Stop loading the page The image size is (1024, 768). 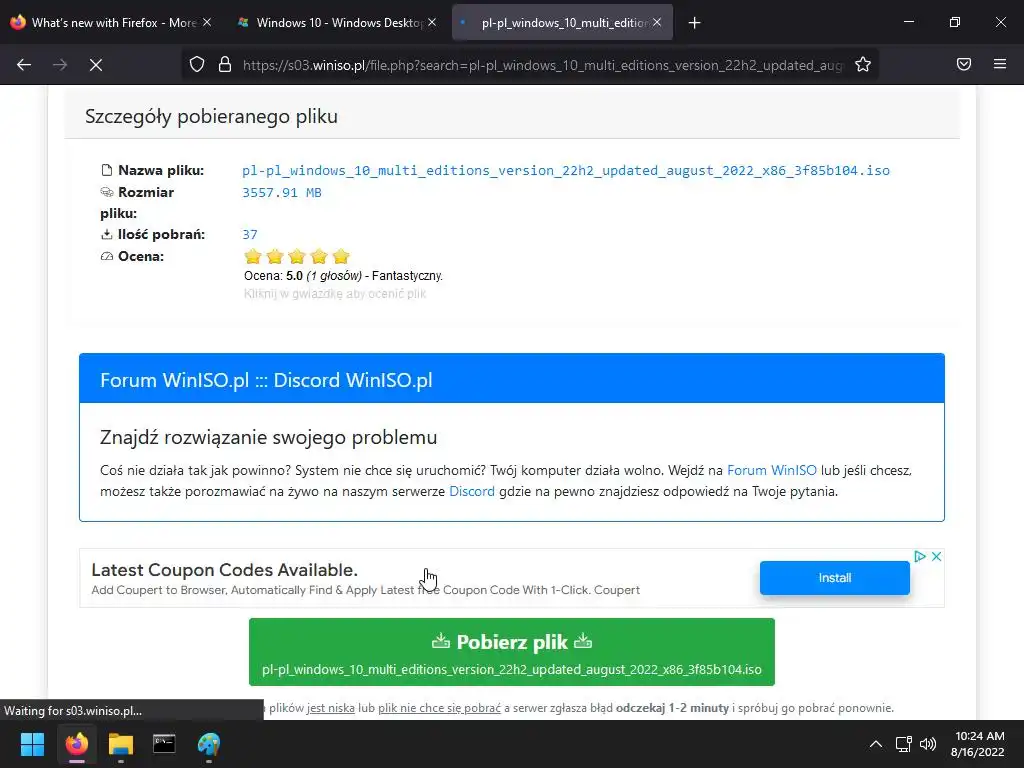pos(96,65)
